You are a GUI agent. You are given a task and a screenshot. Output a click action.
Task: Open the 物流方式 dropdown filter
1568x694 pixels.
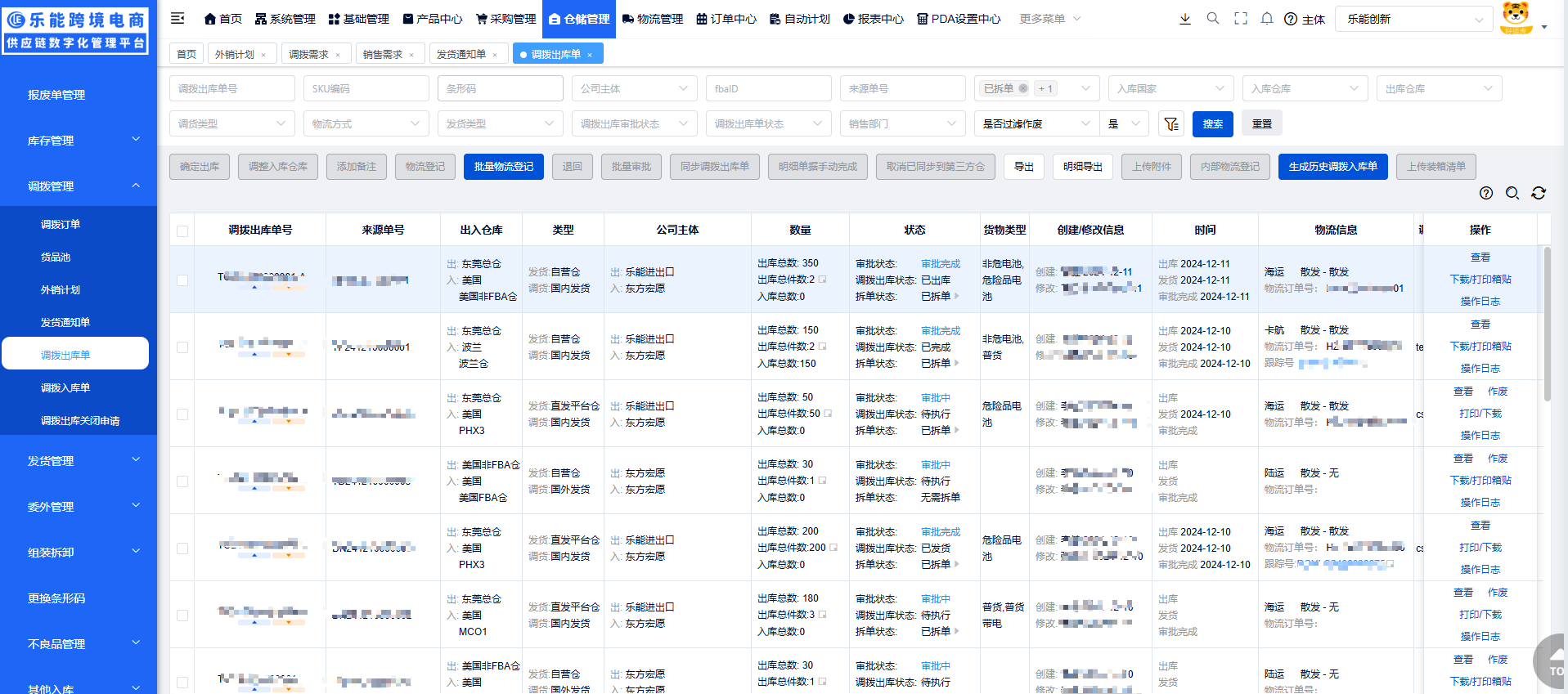coord(366,123)
